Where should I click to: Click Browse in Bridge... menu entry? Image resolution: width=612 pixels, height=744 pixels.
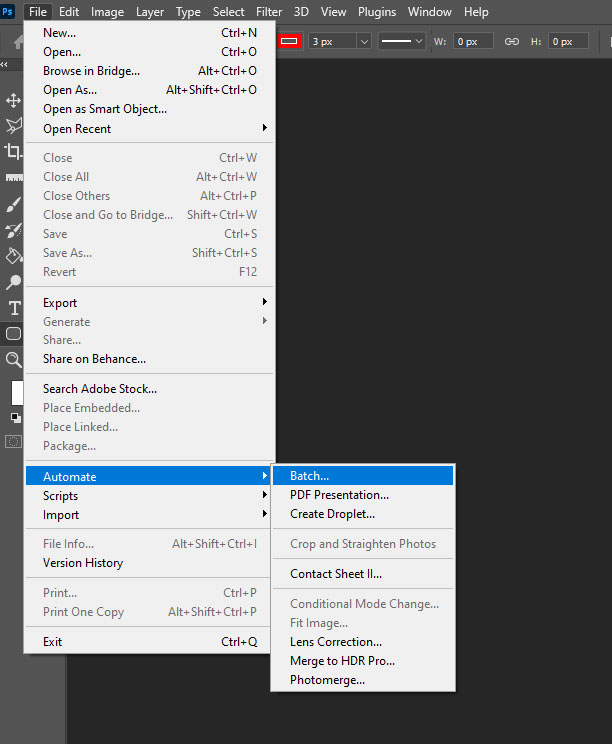(150, 71)
